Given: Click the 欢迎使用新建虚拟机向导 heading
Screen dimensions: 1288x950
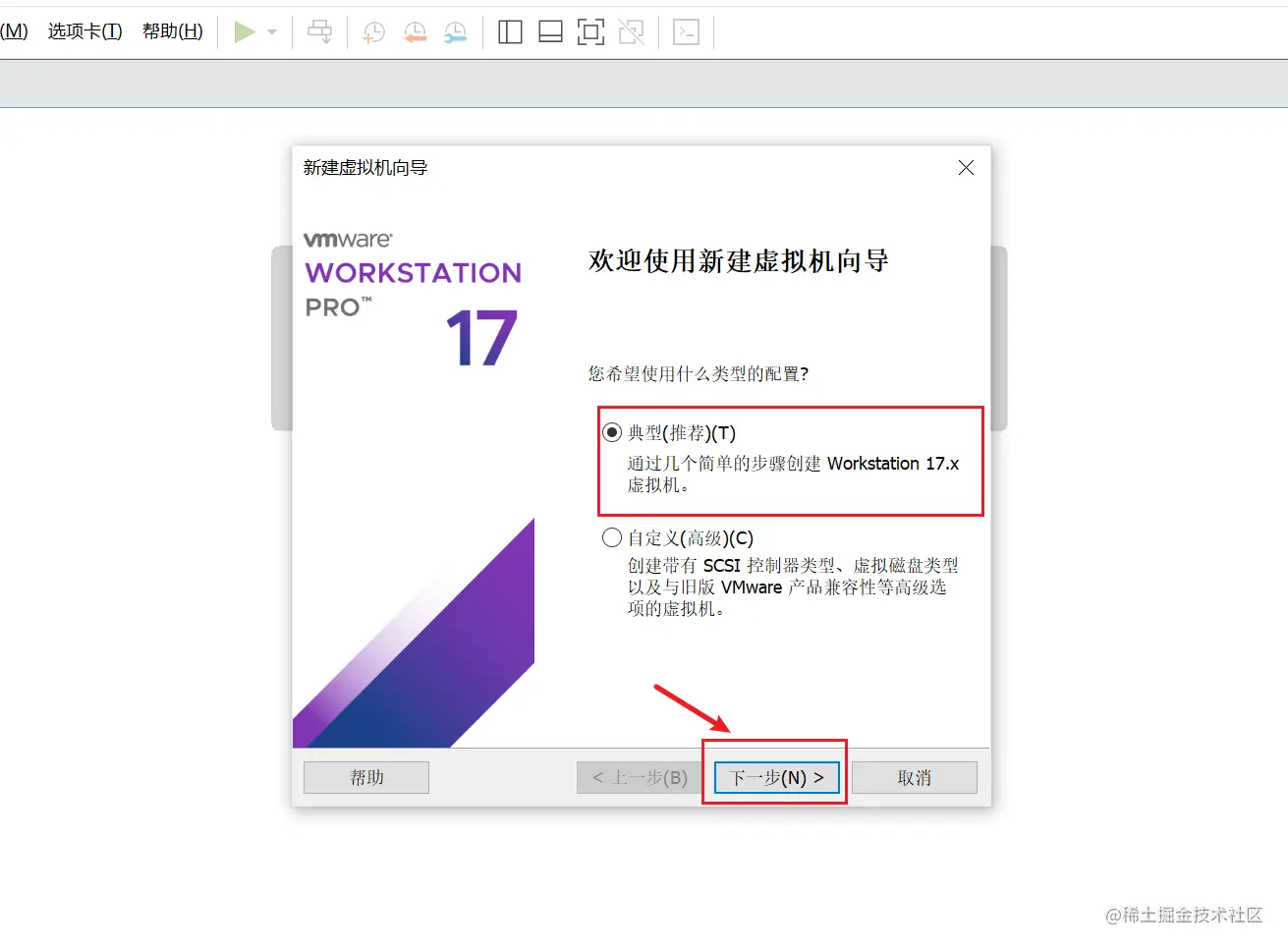Looking at the screenshot, I should point(739,260).
